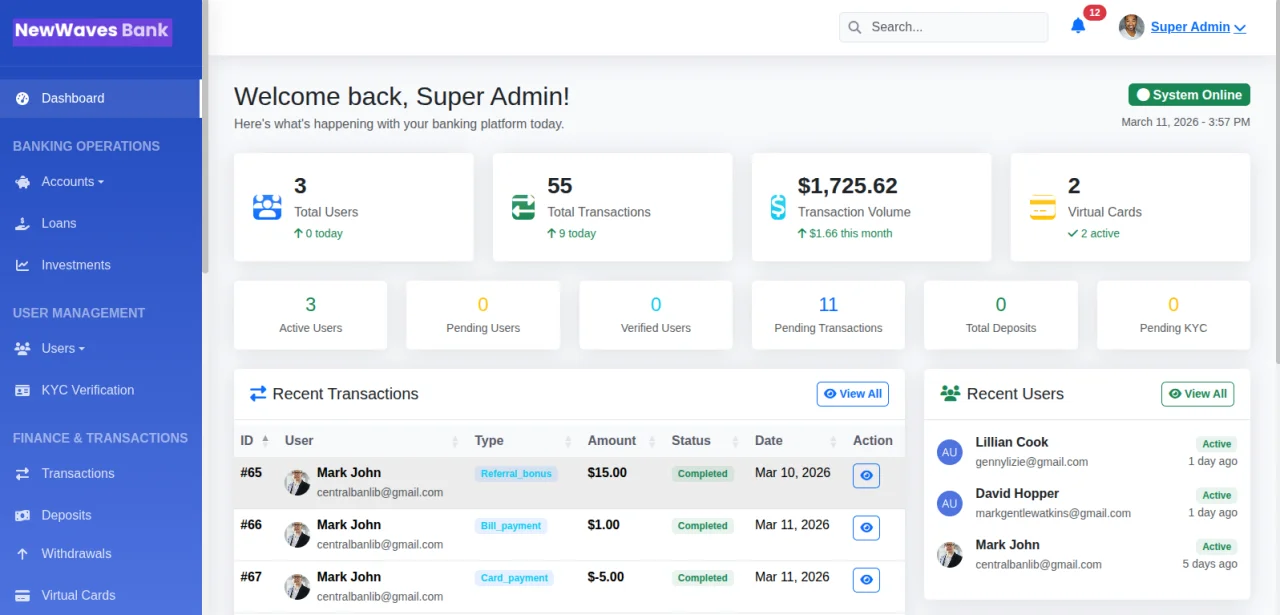Click markgentlewatkins@gmail.com email

[x=1053, y=513]
